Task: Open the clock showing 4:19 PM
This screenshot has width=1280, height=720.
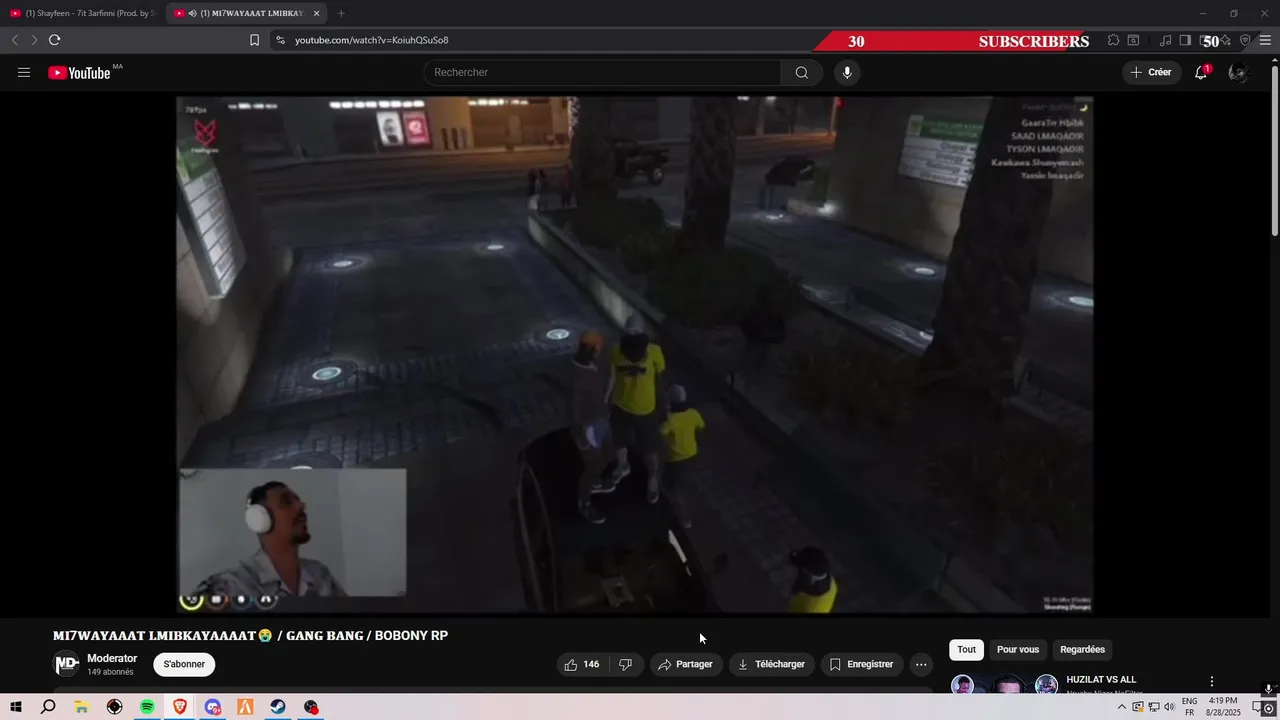Action: pos(1223,707)
